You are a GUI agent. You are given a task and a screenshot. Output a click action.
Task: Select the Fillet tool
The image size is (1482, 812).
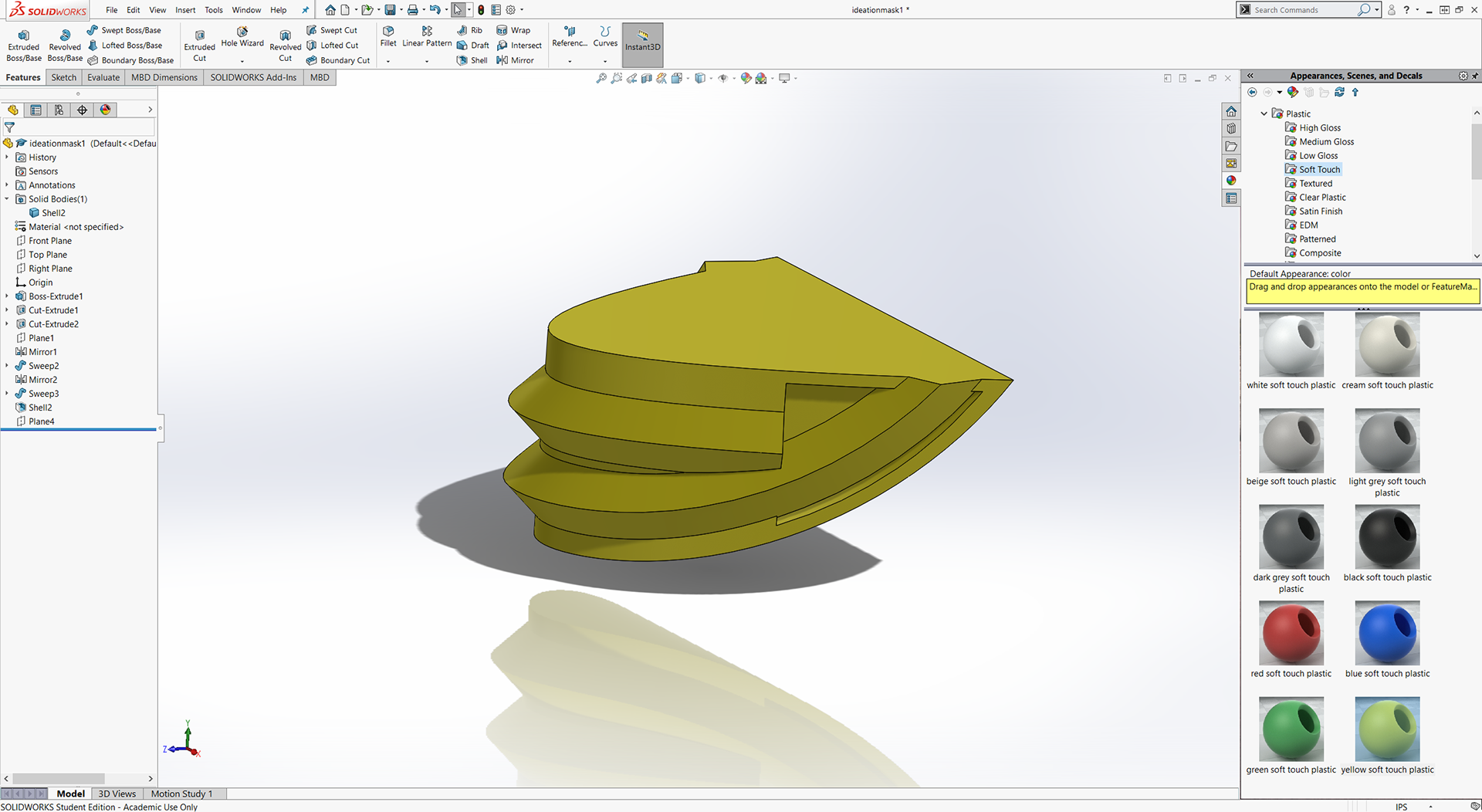(x=388, y=37)
